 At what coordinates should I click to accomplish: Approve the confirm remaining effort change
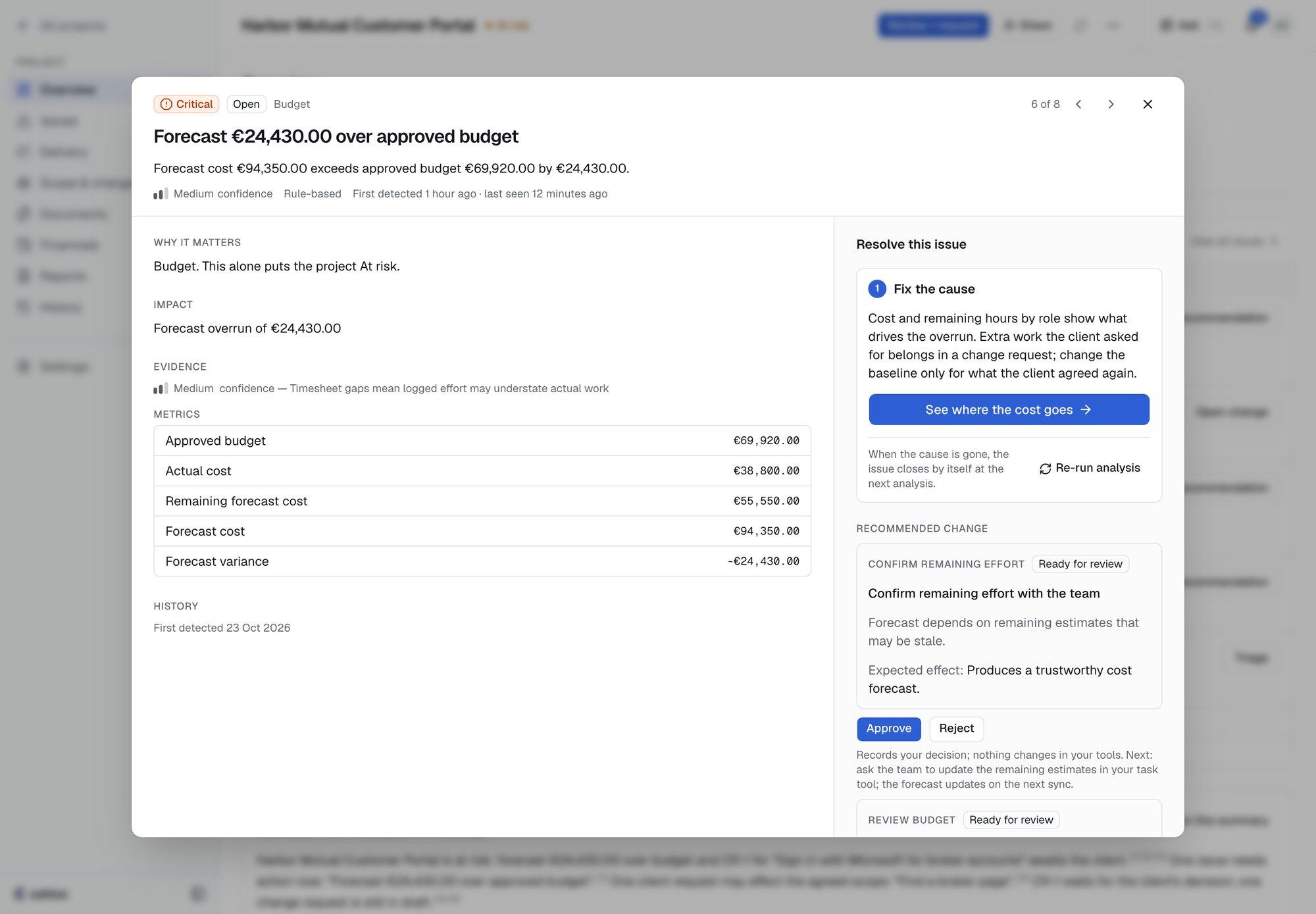(x=889, y=728)
